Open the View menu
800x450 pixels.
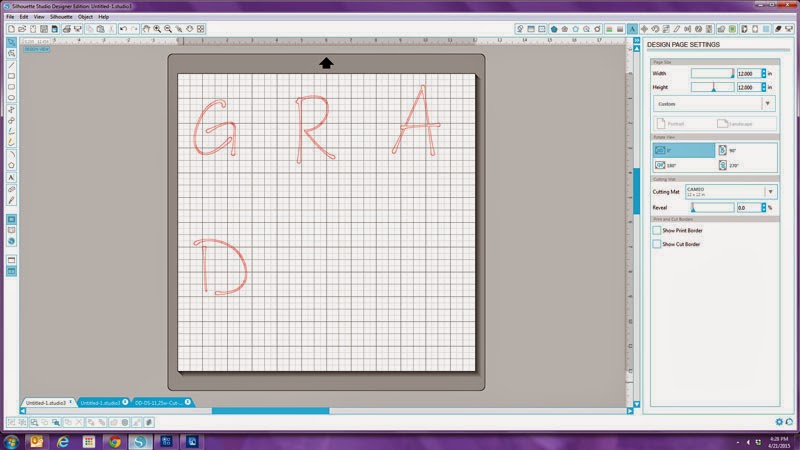point(39,17)
